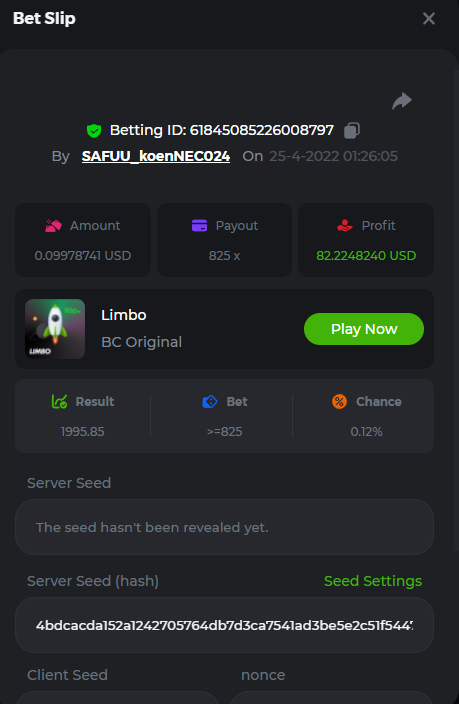Close the Bet Slip panel
Screen dimensions: 459x704
pos(429,18)
